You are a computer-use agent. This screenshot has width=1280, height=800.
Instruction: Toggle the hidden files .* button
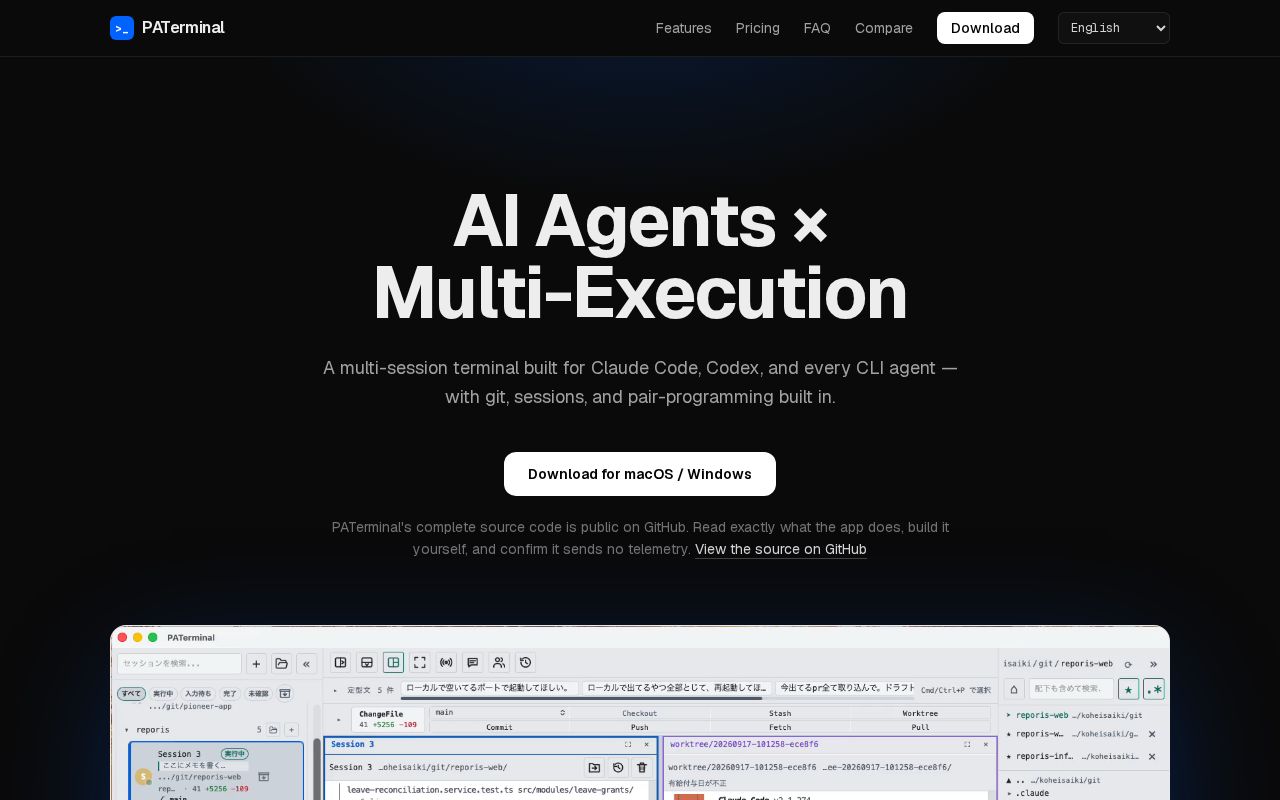click(1154, 689)
